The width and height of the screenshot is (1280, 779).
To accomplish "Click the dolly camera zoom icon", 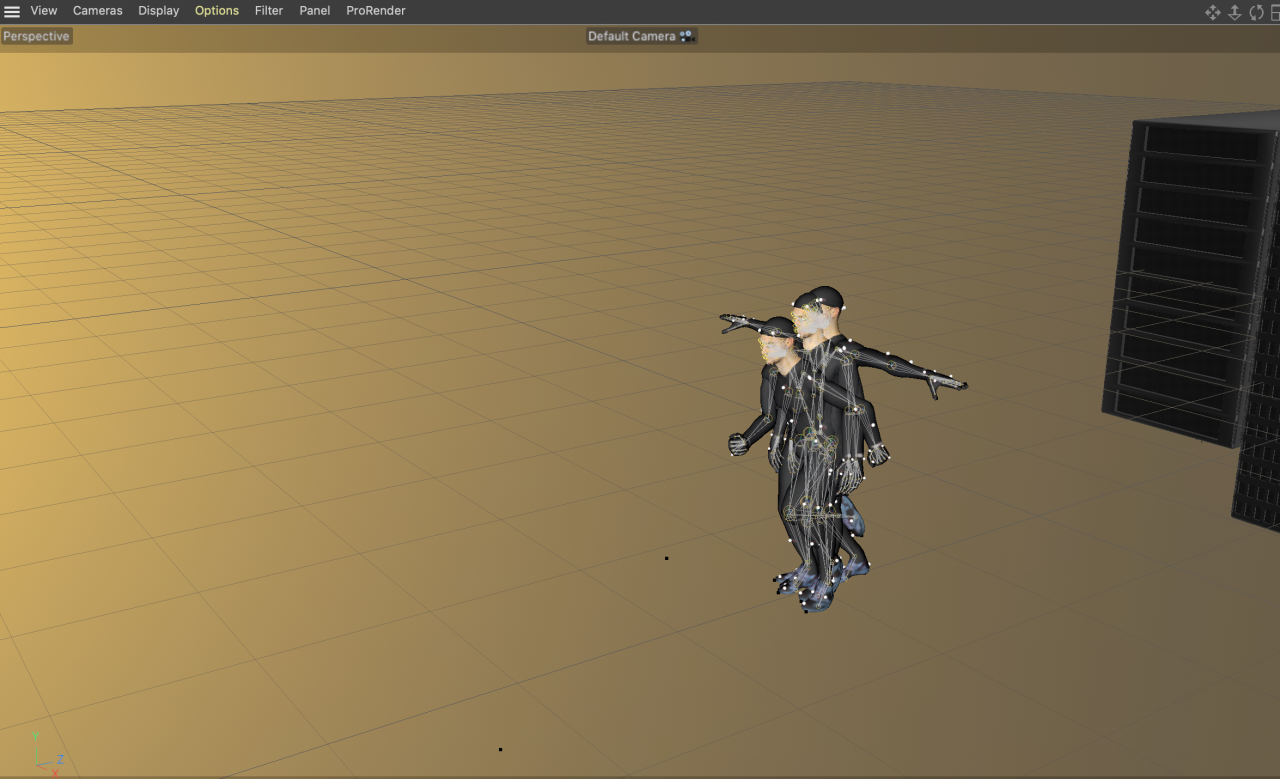I will 1234,12.
